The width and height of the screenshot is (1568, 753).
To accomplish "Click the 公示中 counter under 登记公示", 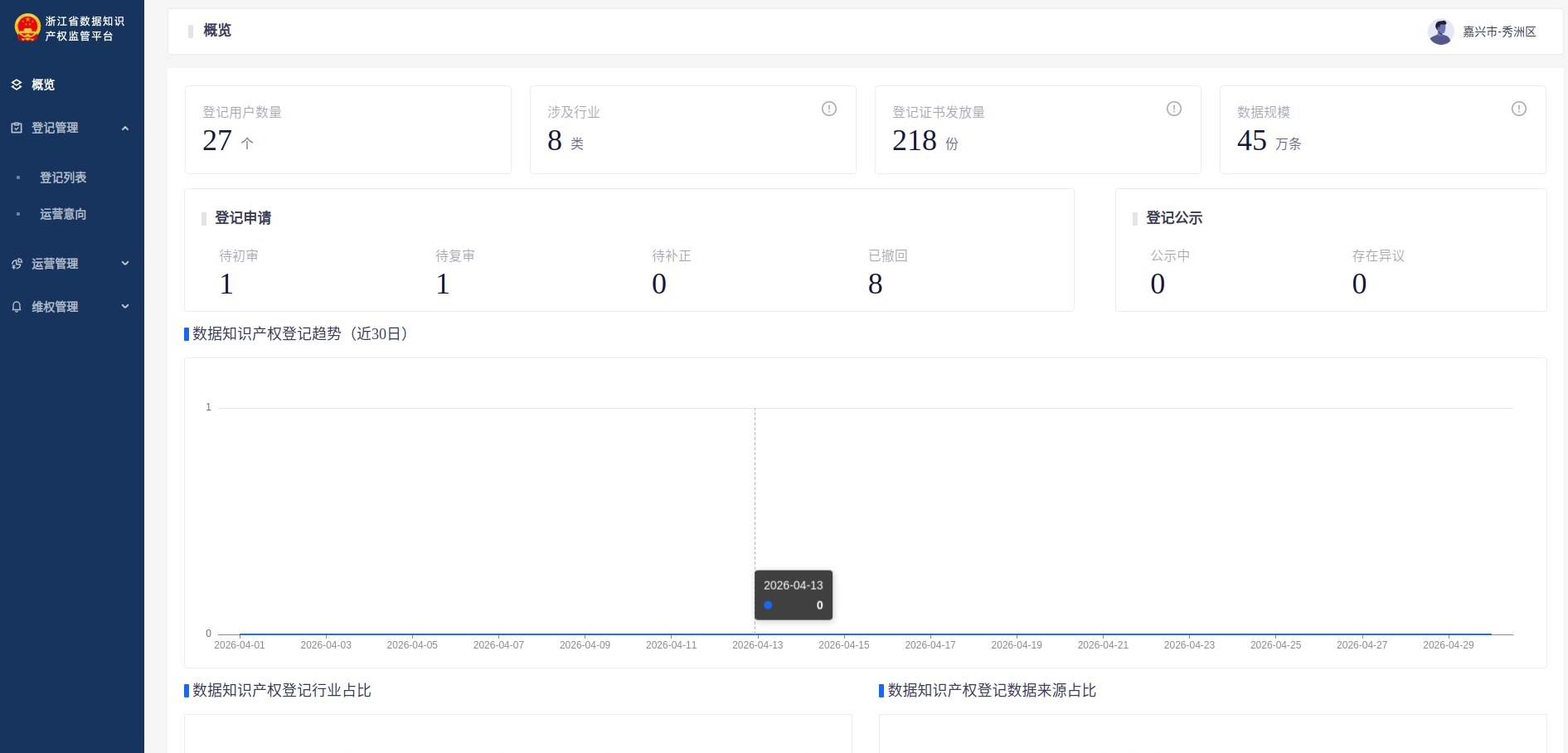I will click(1157, 284).
